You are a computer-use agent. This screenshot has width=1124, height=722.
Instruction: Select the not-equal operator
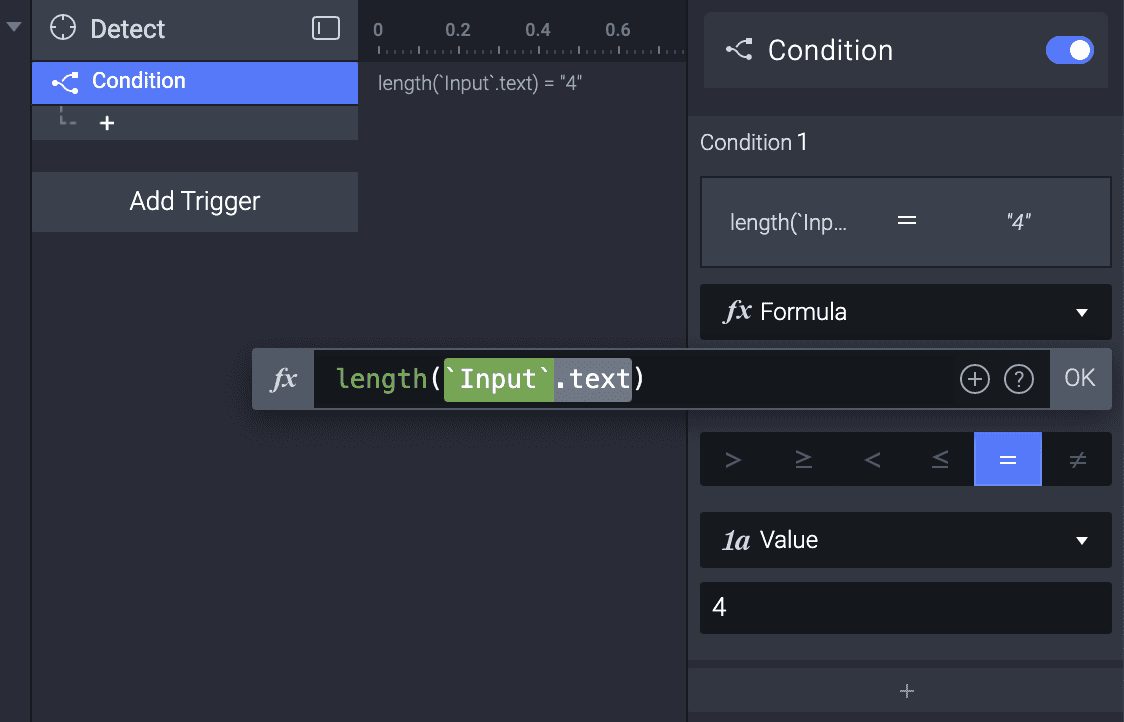click(x=1077, y=459)
